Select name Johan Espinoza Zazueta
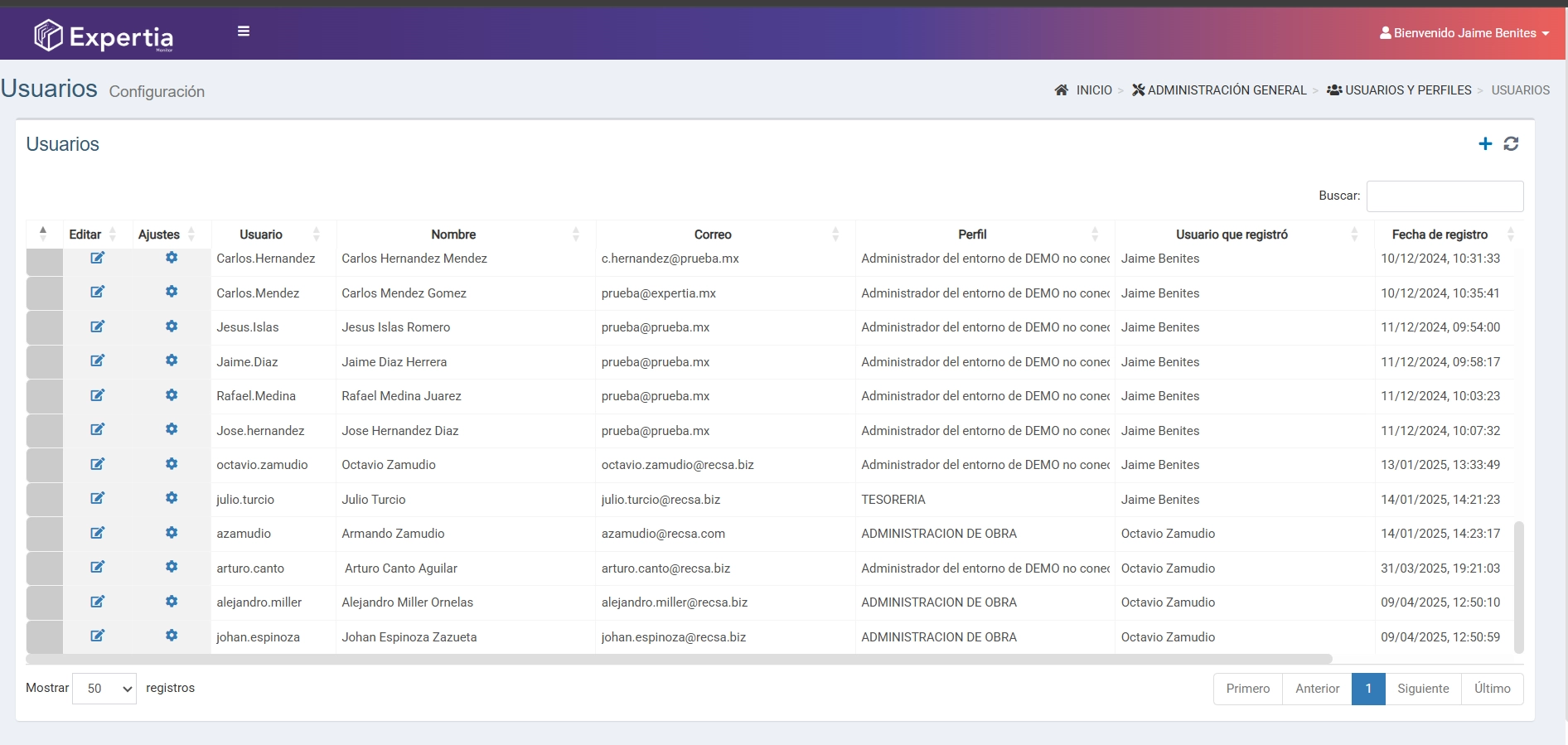 coord(409,637)
